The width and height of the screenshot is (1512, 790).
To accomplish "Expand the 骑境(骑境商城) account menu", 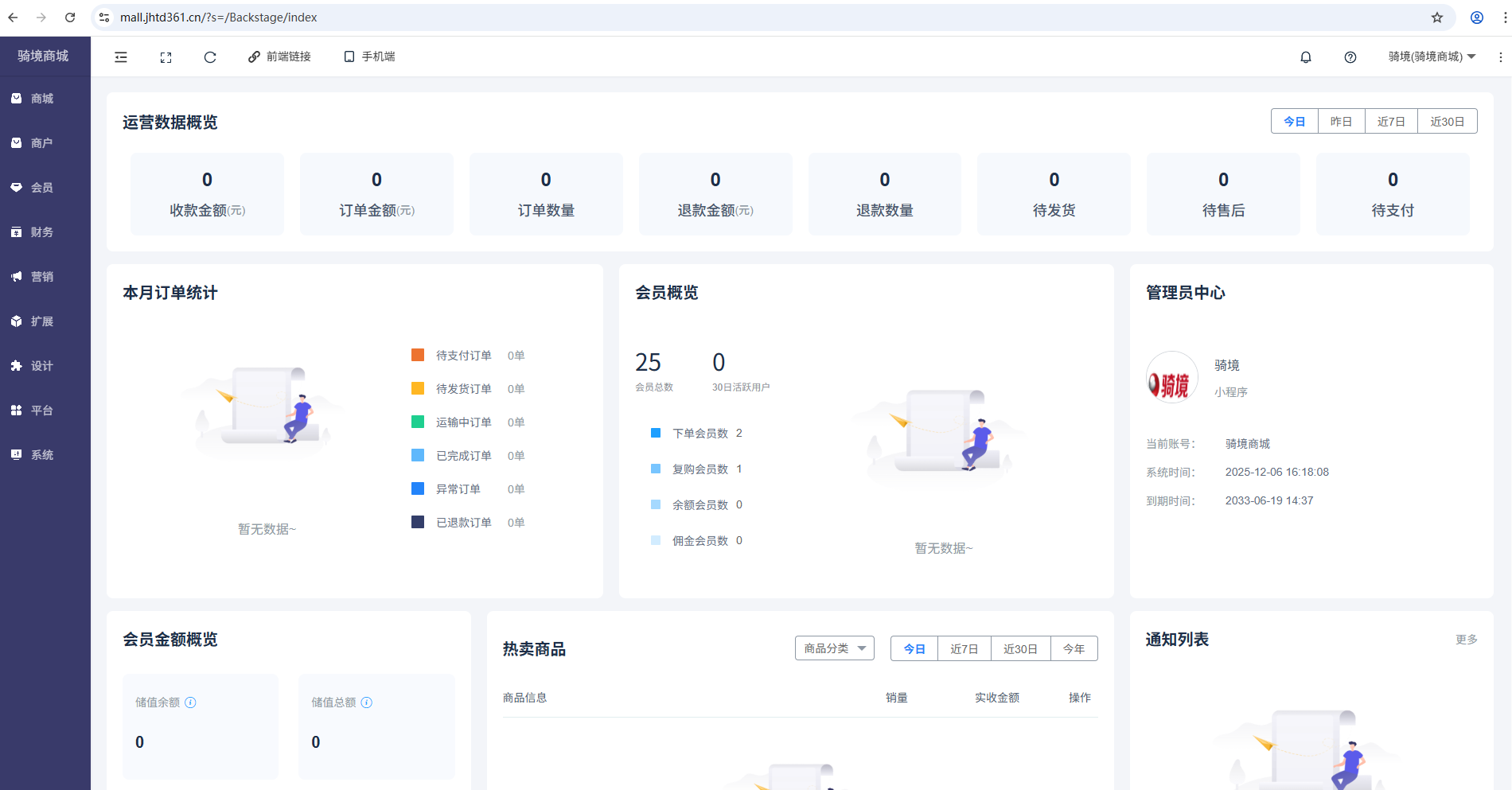I will (x=1430, y=56).
